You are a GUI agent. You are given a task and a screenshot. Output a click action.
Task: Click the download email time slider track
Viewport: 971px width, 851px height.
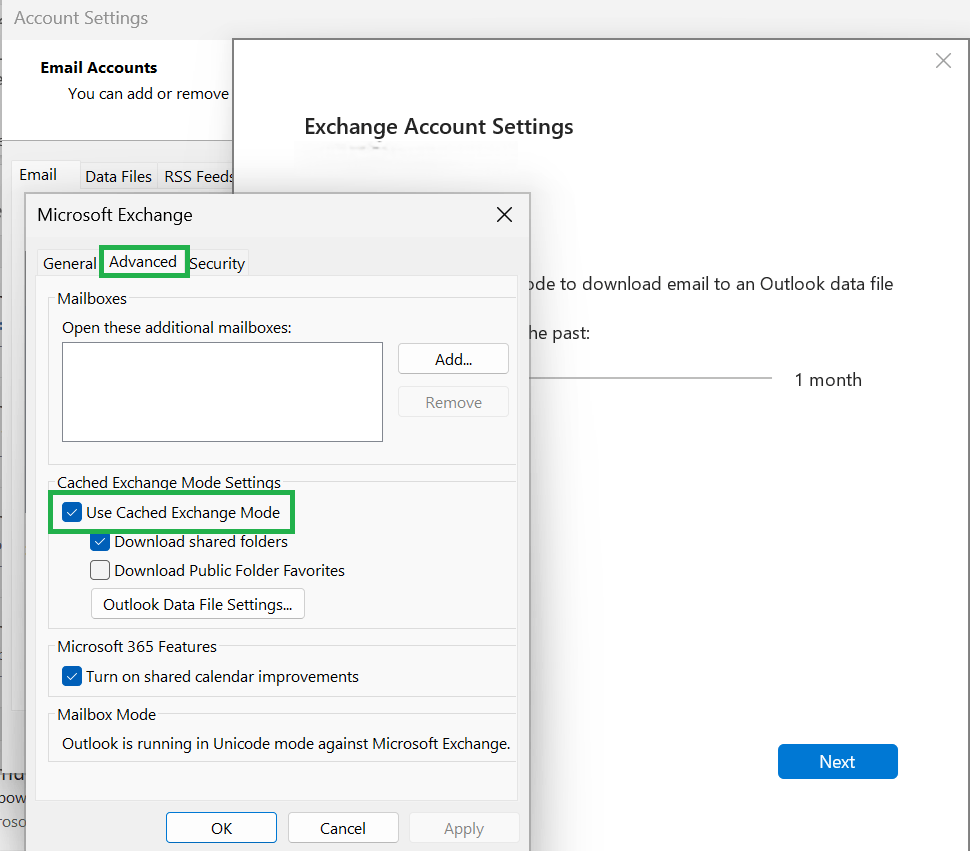point(650,378)
